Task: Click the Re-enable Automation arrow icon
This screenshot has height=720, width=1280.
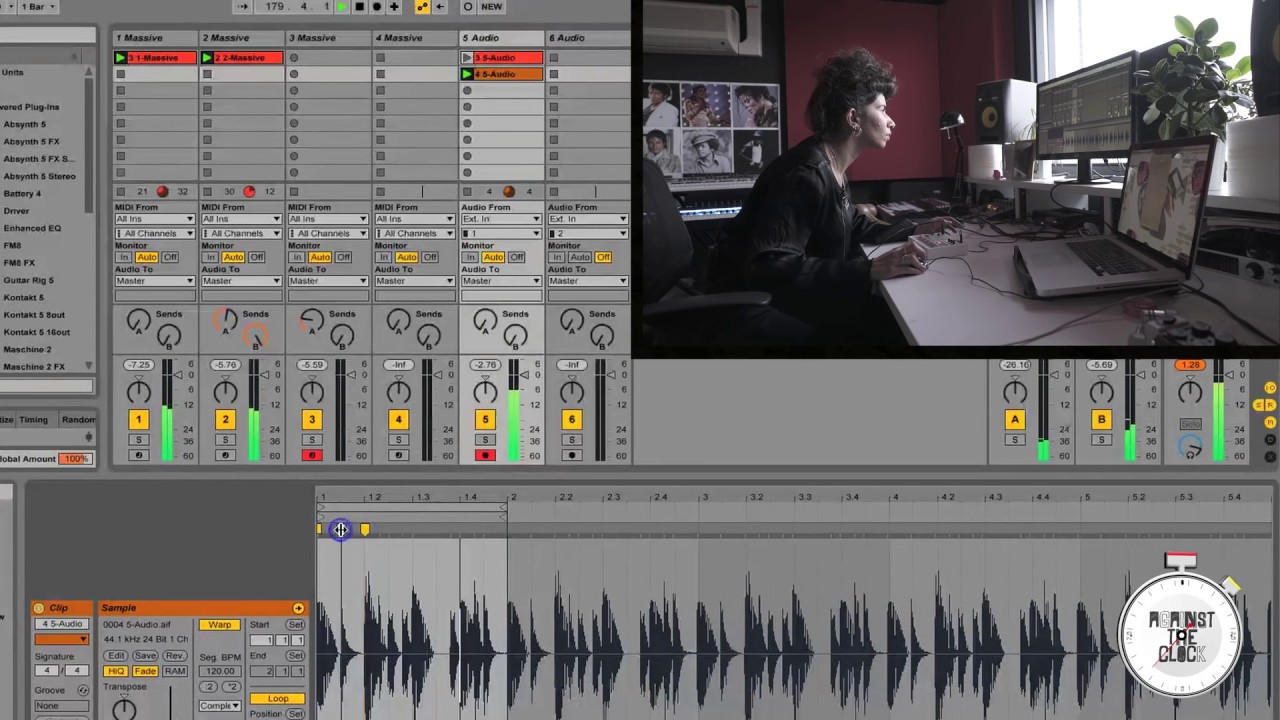Action: tap(440, 6)
